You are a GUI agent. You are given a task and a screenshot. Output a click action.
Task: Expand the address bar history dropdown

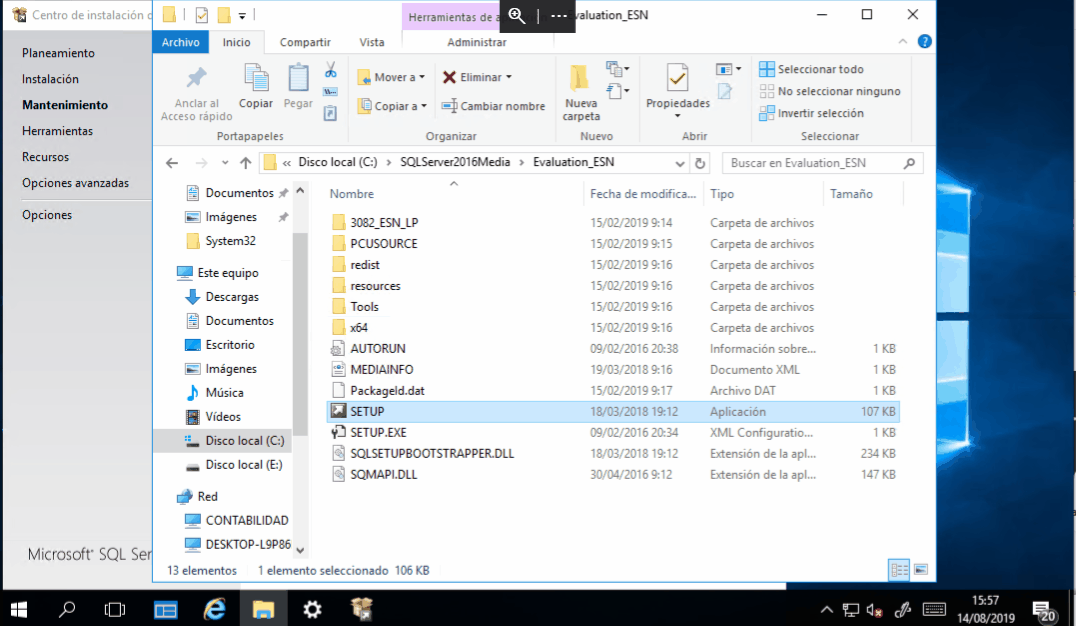(679, 163)
